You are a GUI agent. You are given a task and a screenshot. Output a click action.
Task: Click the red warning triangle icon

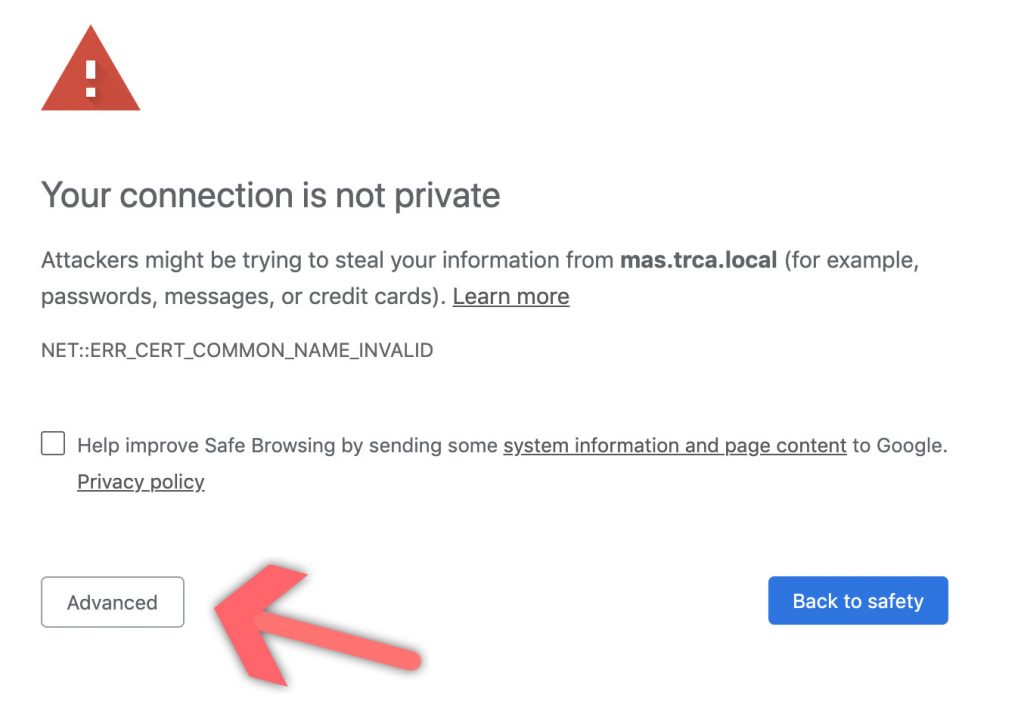point(90,69)
